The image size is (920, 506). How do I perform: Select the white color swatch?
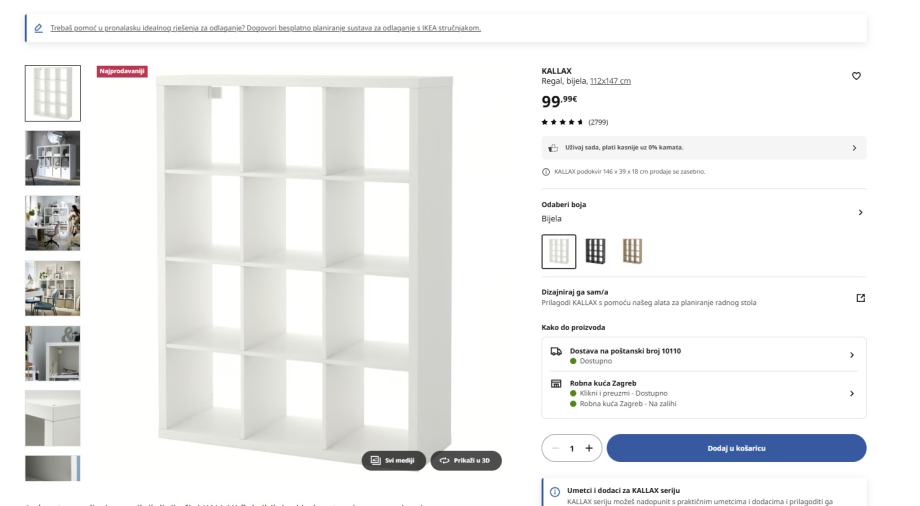coord(558,252)
